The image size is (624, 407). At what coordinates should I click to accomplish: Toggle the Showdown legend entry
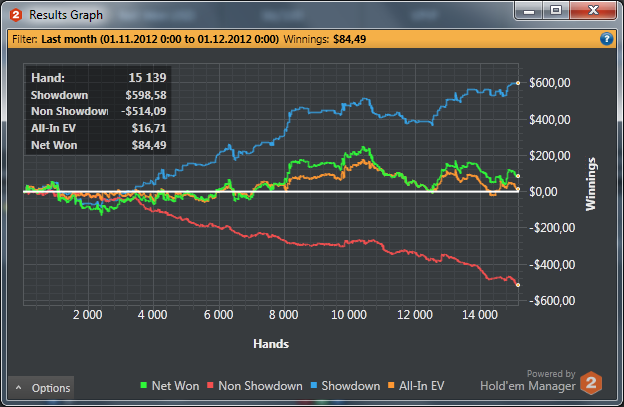click(x=345, y=386)
